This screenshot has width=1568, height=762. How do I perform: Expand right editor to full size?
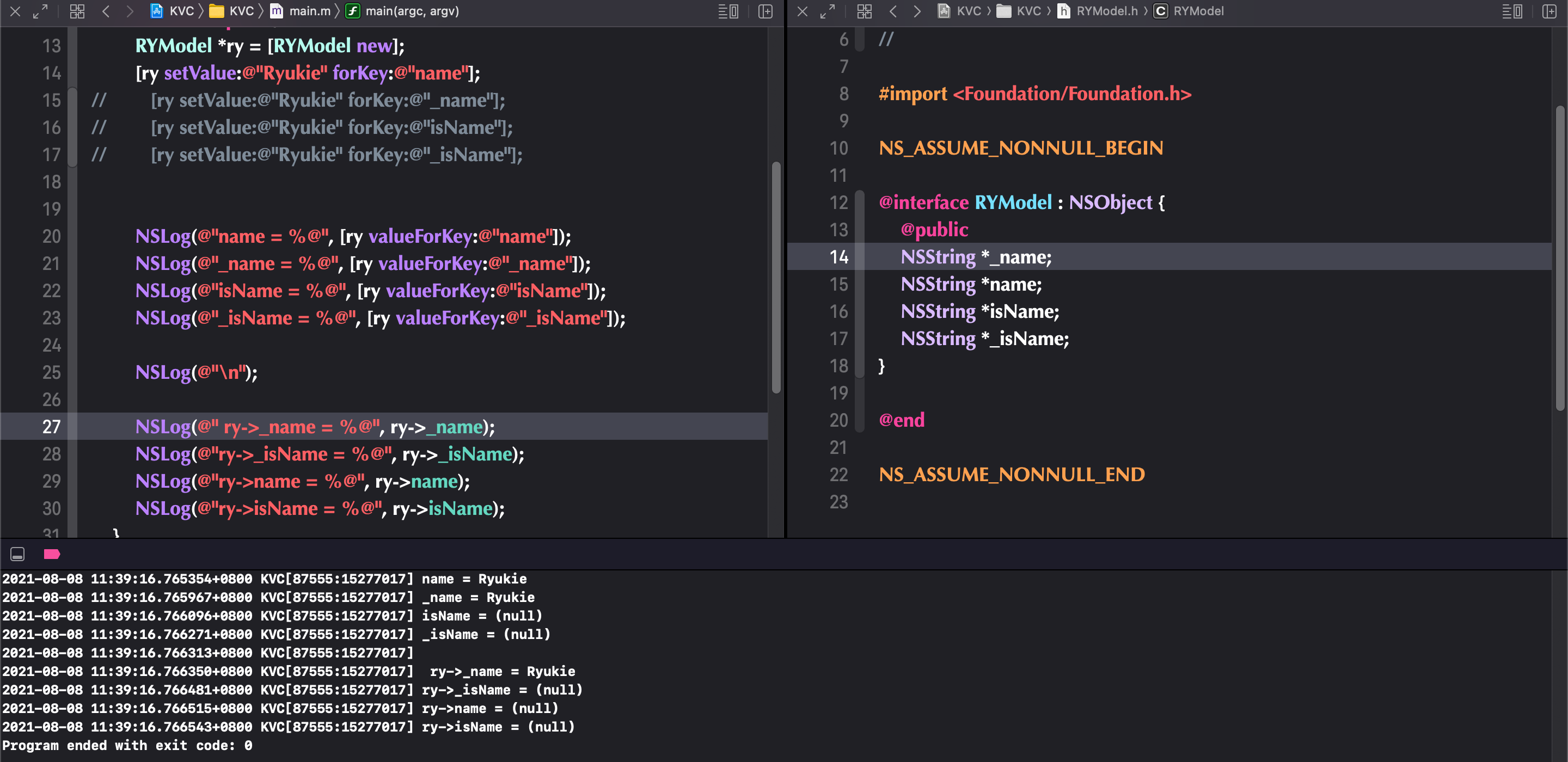tap(827, 11)
